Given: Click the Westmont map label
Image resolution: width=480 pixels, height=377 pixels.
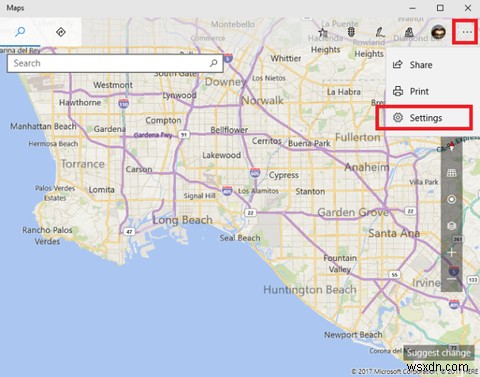Looking at the screenshot, I should 113,85.
